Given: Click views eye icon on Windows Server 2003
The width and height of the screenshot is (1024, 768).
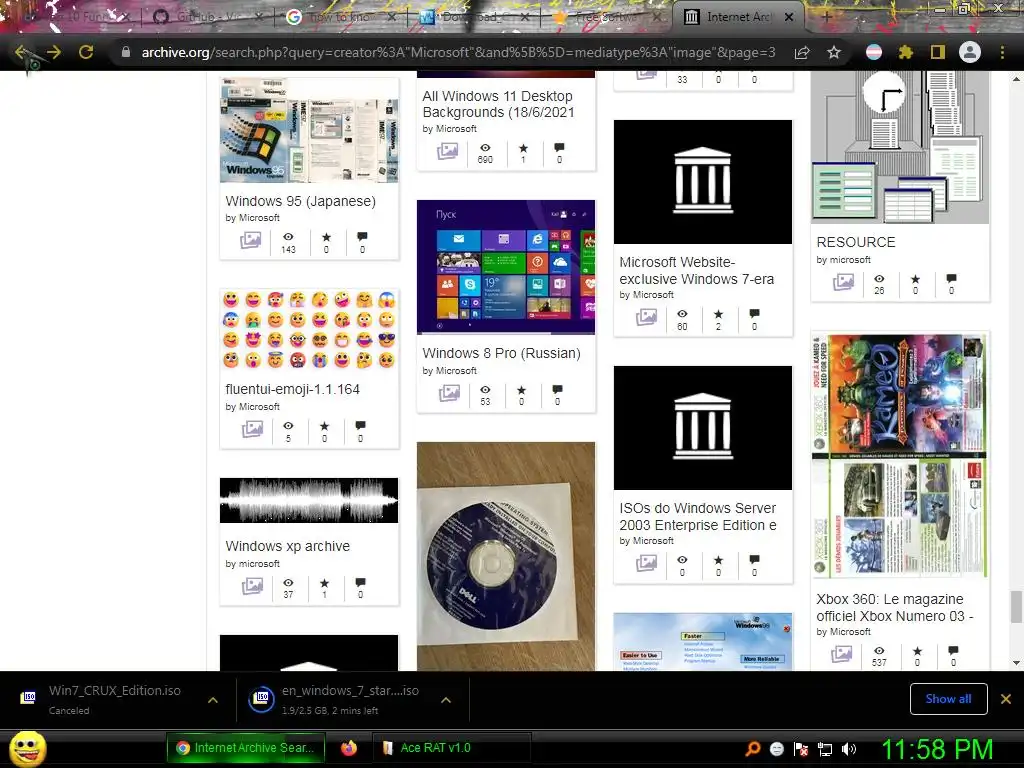Looking at the screenshot, I should [x=682, y=560].
